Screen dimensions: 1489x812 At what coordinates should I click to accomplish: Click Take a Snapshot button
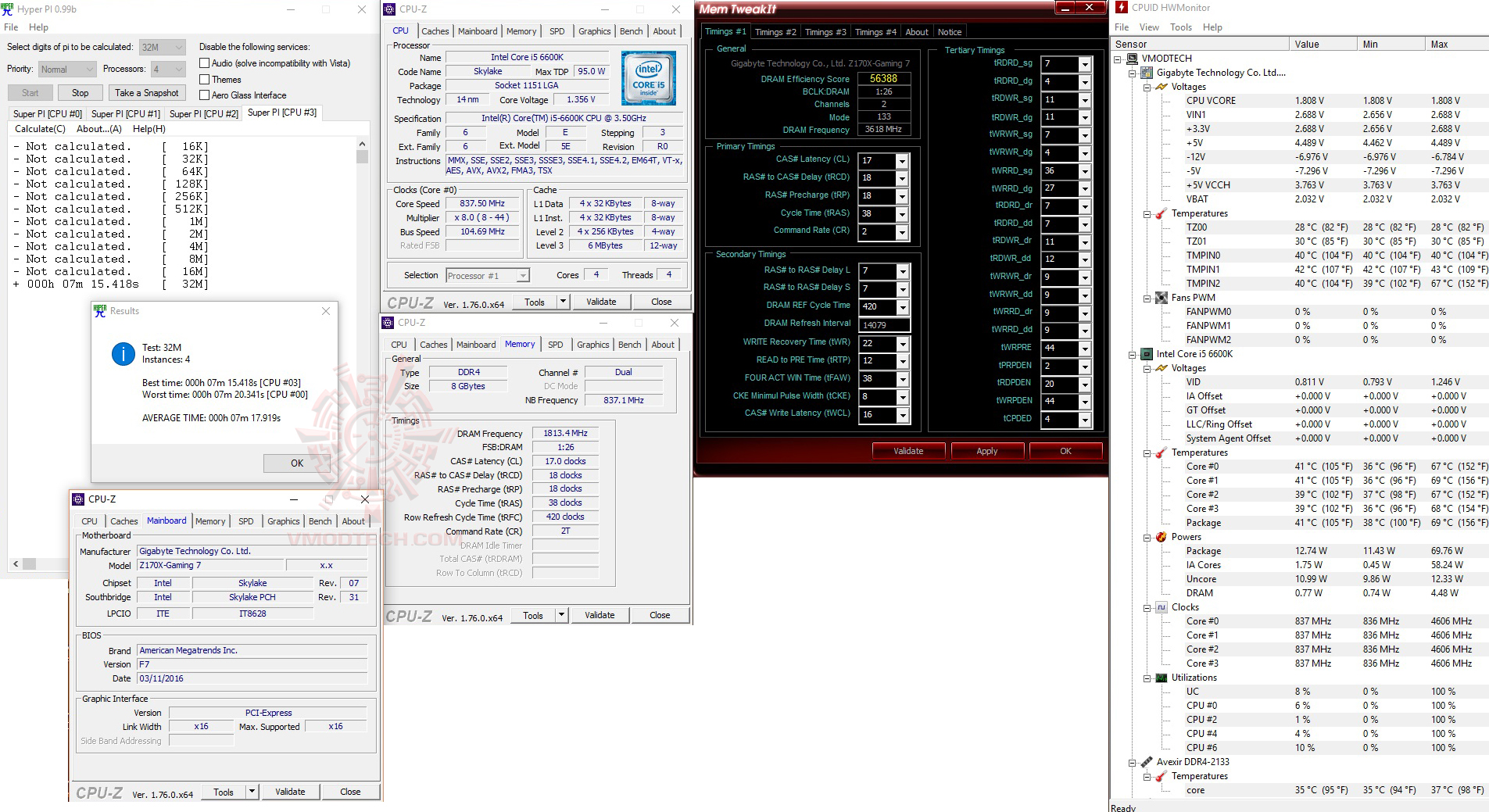click(x=147, y=93)
